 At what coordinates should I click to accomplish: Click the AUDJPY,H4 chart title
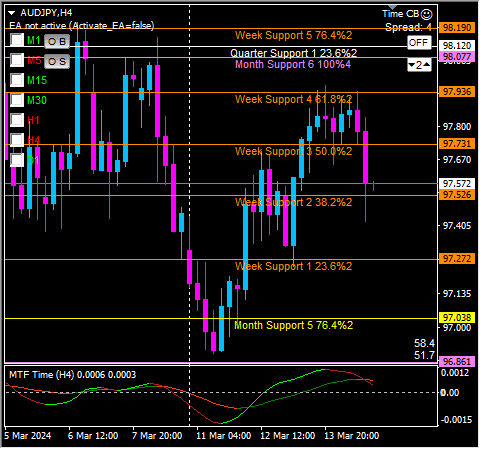pos(46,13)
